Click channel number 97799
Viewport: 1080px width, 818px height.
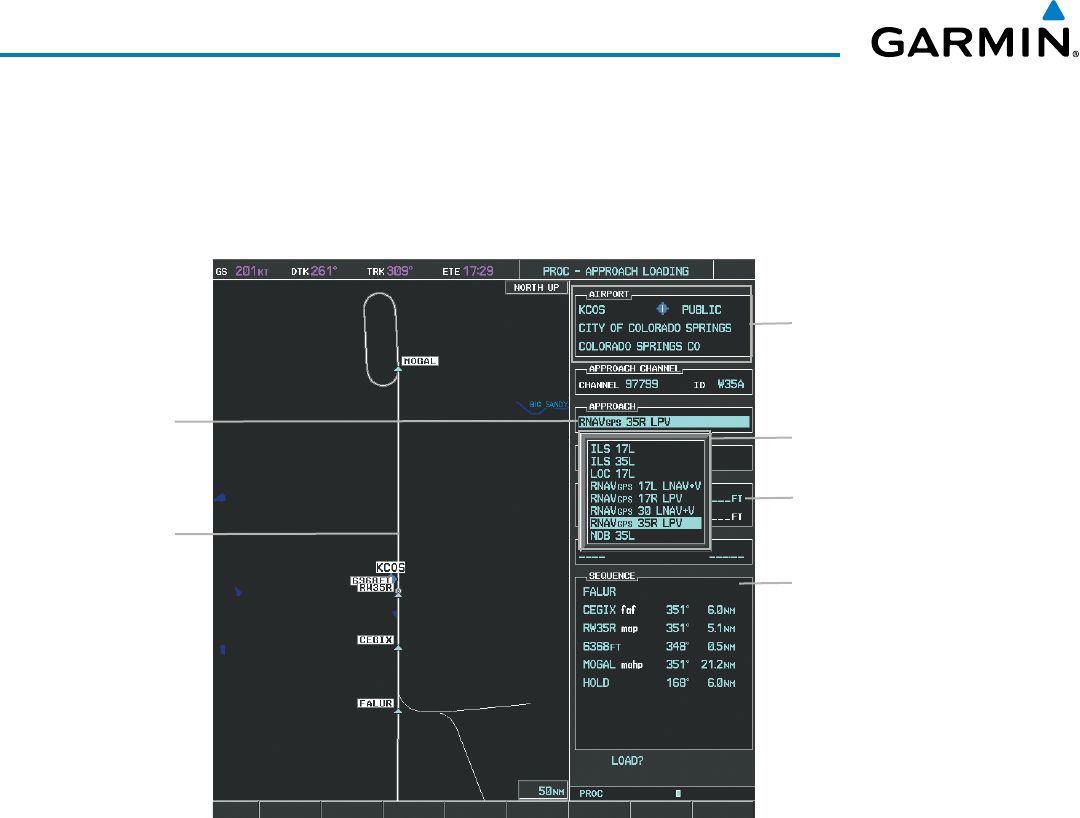point(641,384)
